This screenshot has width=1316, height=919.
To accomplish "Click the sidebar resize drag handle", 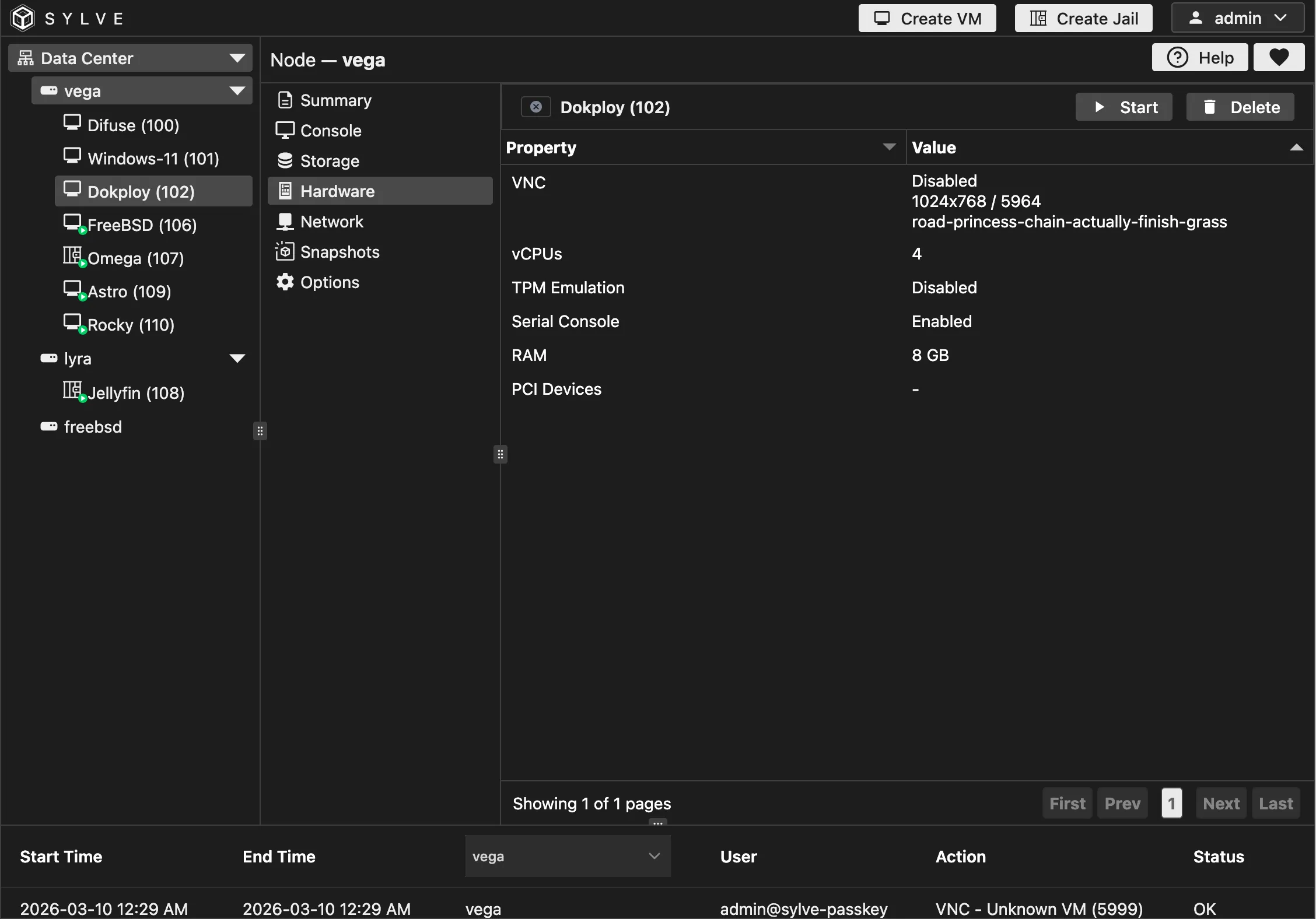I will [260, 431].
